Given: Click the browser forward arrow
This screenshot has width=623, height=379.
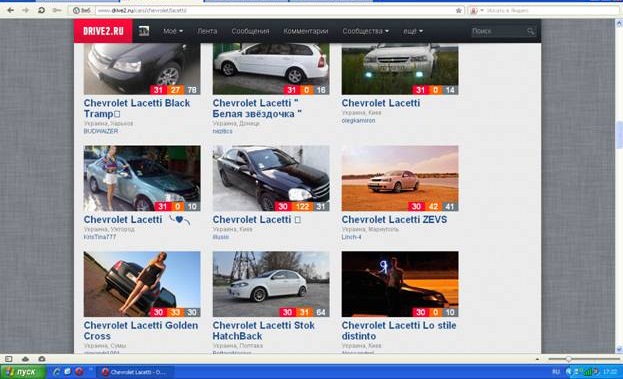Looking at the screenshot, I should pos(25,10).
